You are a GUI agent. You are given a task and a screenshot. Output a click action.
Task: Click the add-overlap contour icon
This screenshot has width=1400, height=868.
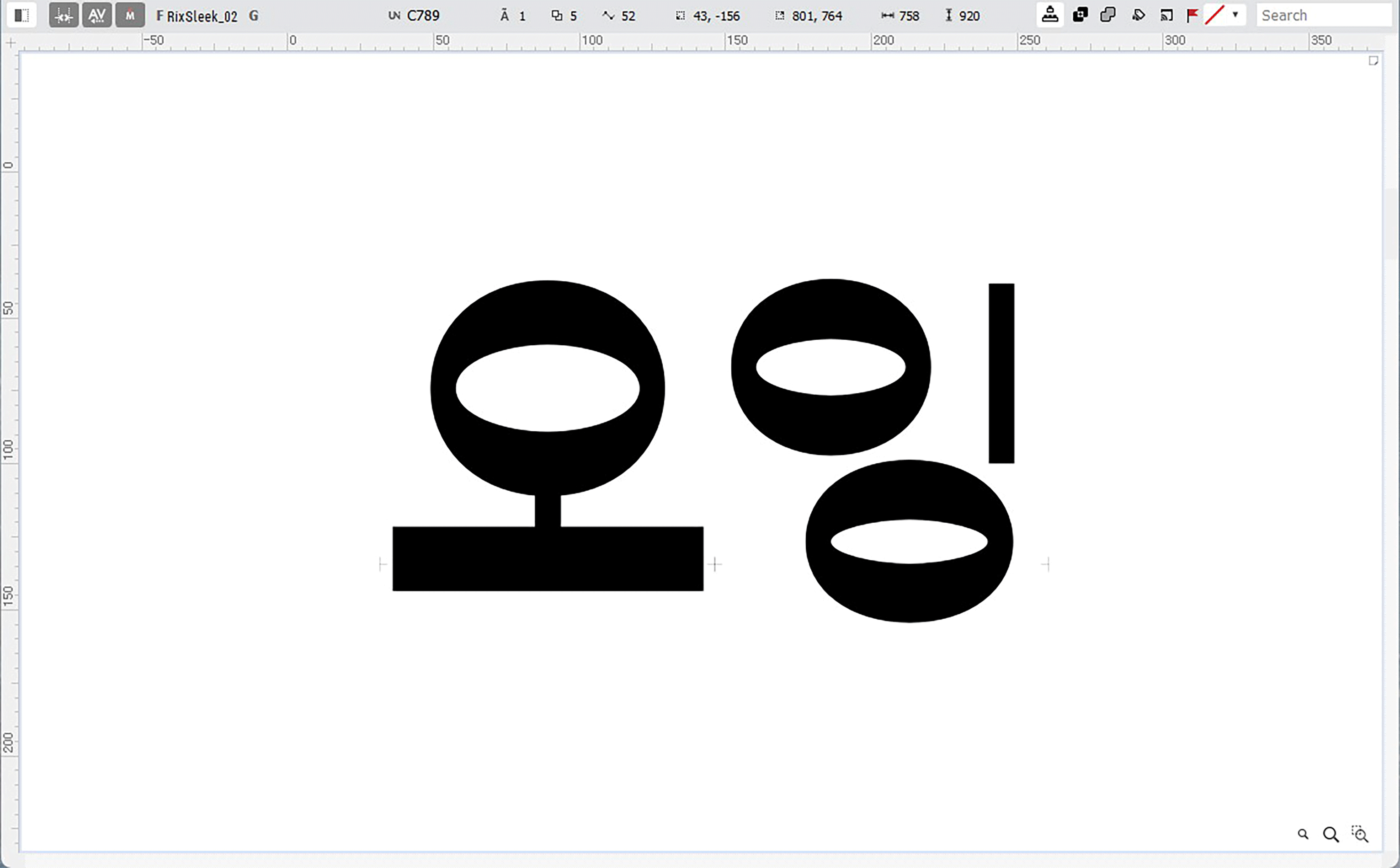[1080, 16]
